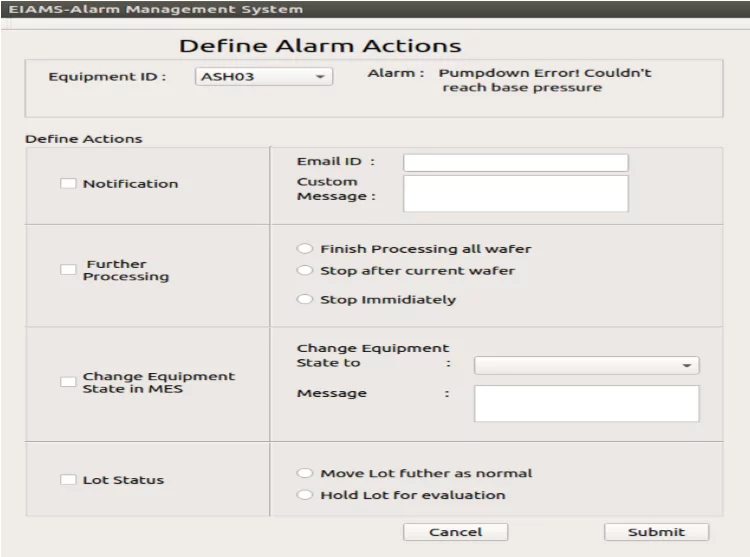Click the Cancel button
The width and height of the screenshot is (750, 557).
point(455,532)
